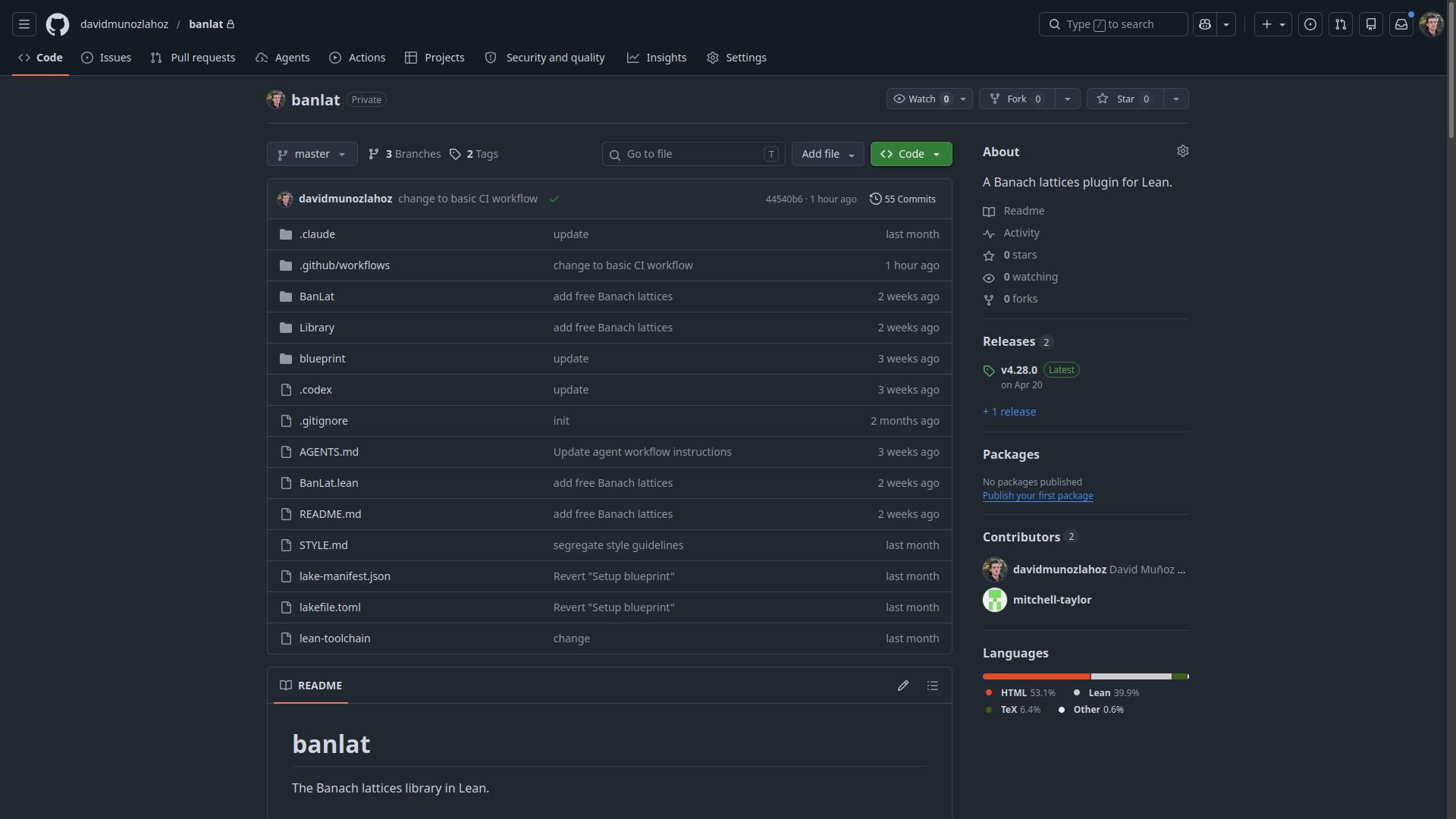View the 2 Tags link
The image size is (1456, 819).
pos(474,154)
